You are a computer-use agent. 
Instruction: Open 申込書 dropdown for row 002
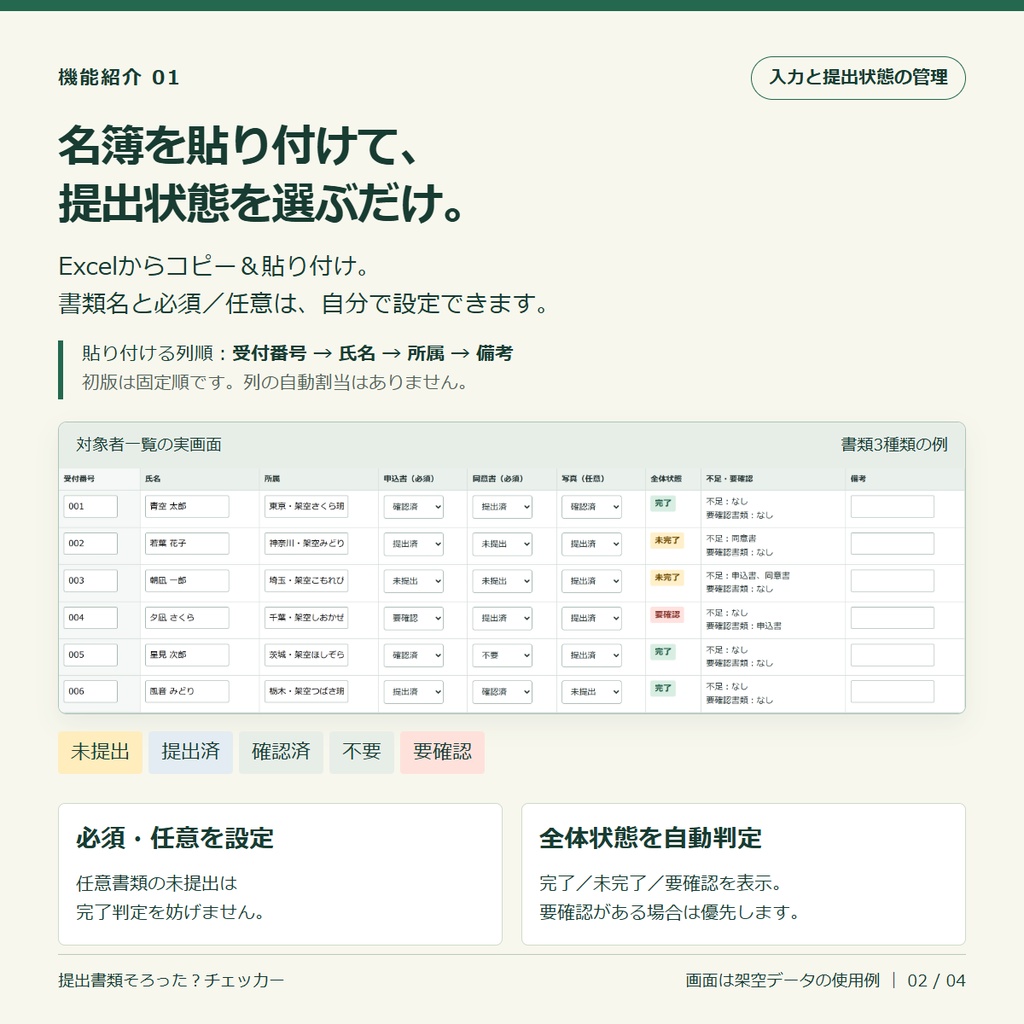(413, 544)
